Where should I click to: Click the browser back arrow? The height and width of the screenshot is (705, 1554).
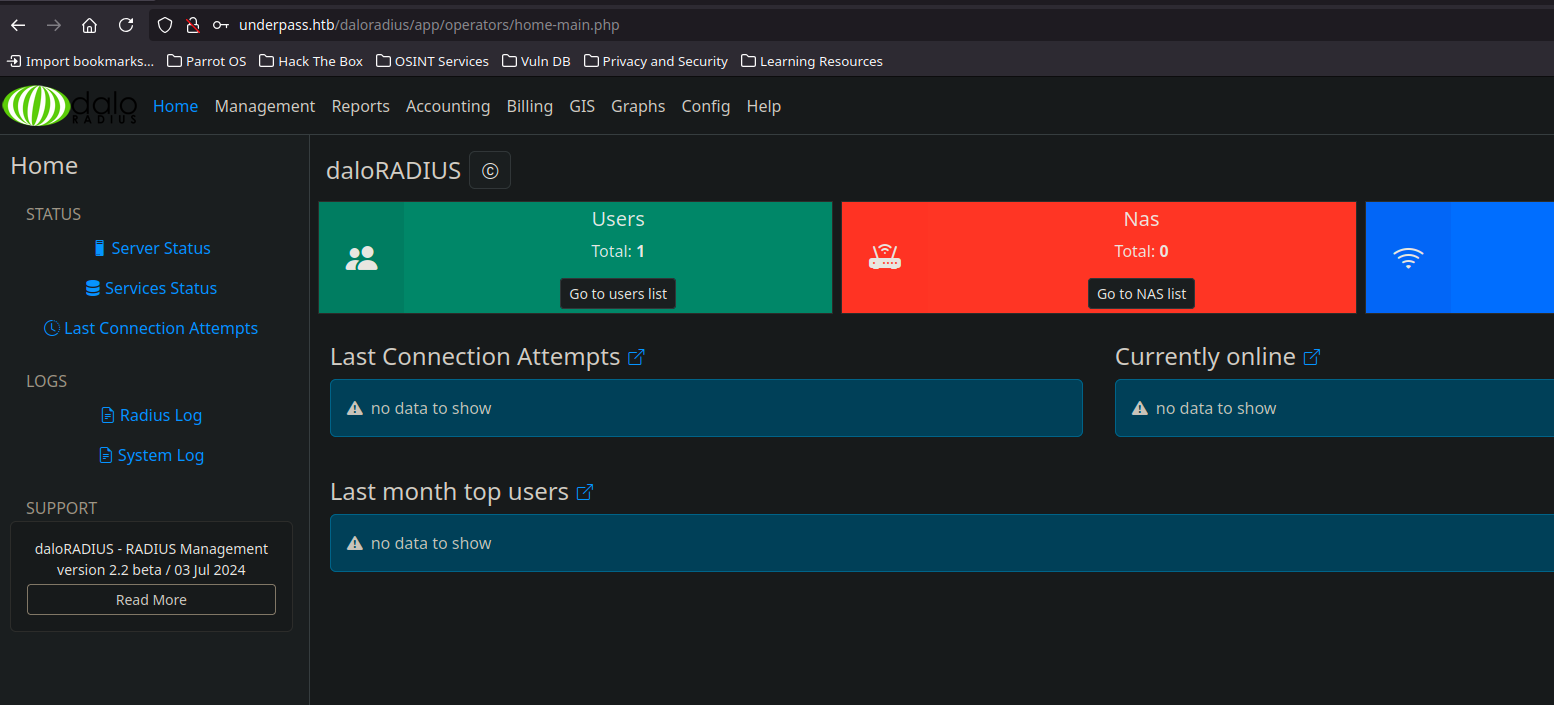18,25
